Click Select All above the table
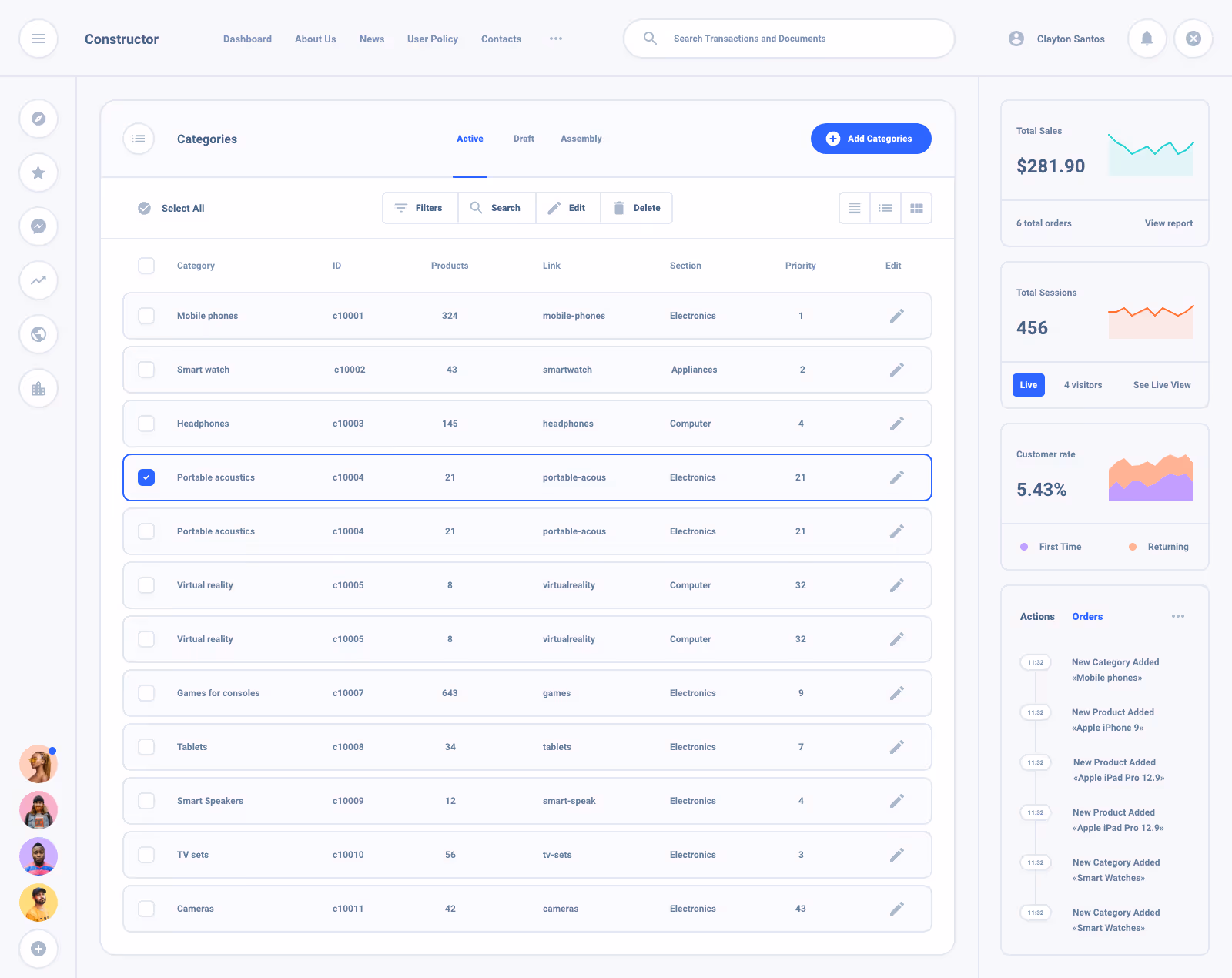The image size is (1232, 978). pyautogui.click(x=170, y=208)
